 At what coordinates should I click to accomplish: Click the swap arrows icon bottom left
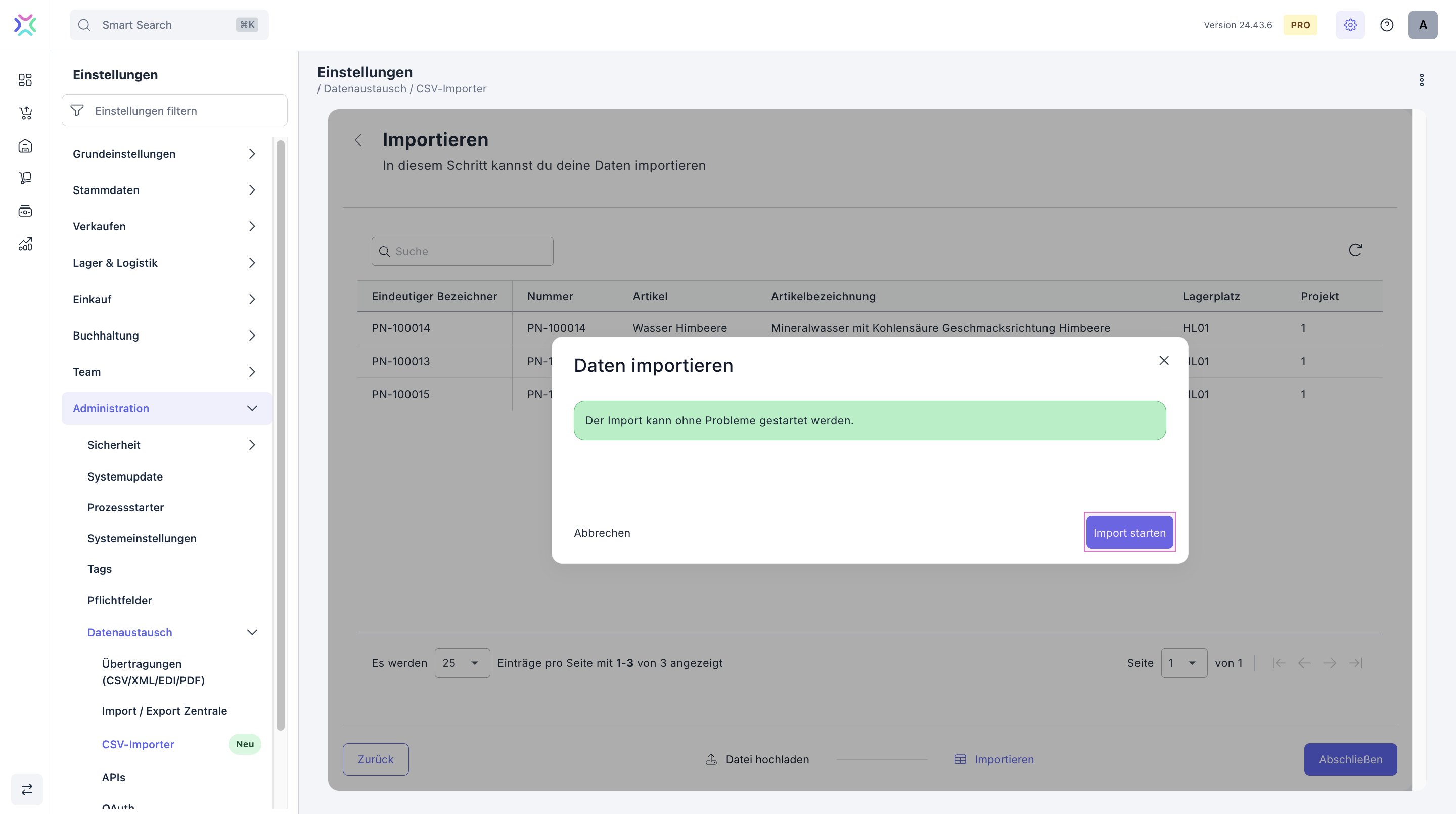[x=27, y=789]
